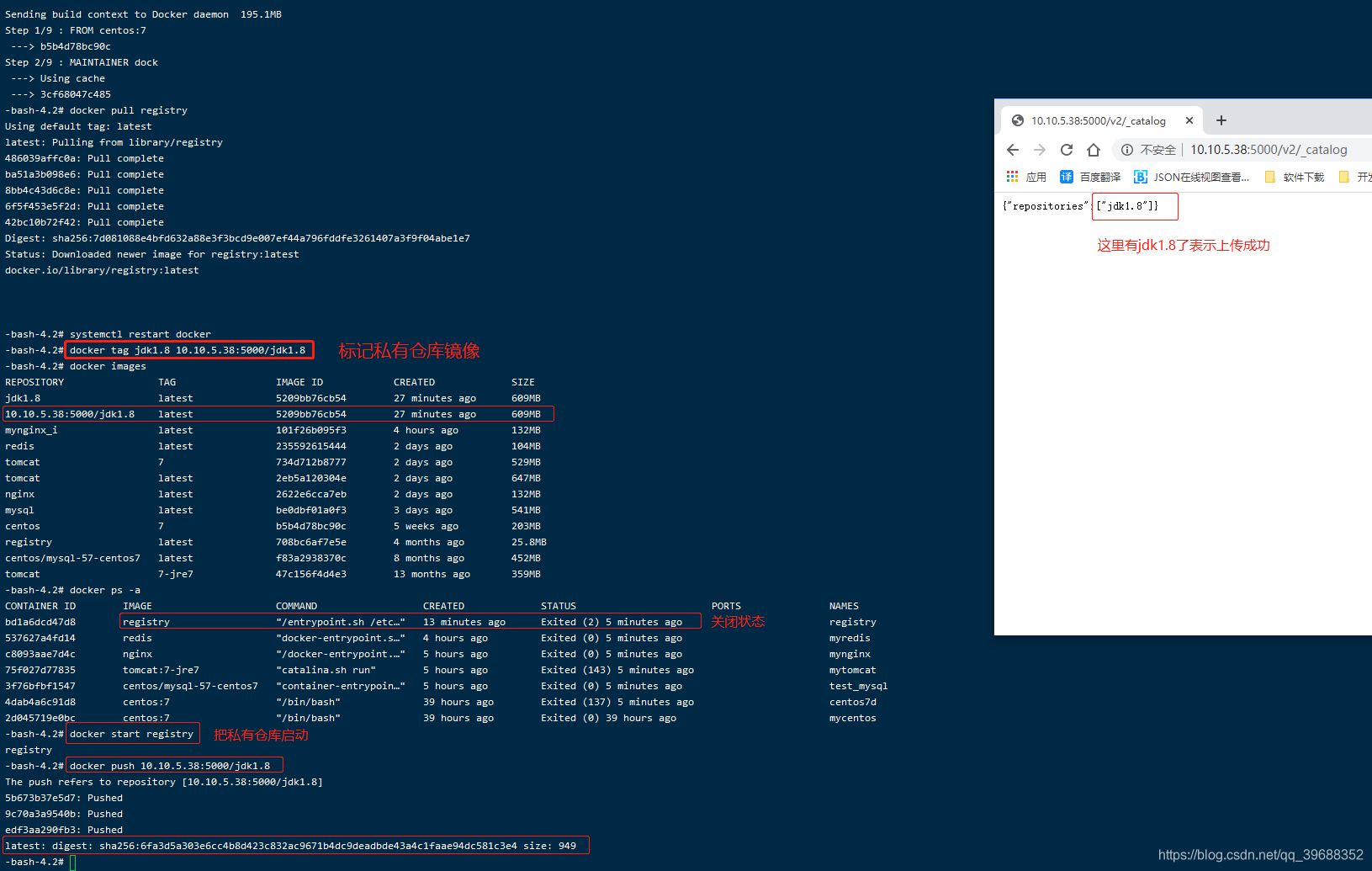
Task: Select the 'docker tag jdk1.8' command text
Action: [x=188, y=350]
